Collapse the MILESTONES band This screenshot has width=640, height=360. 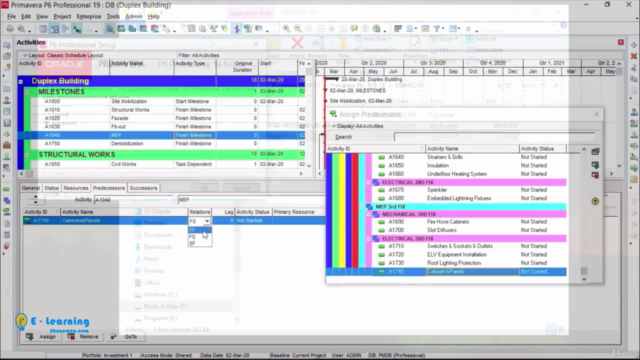point(27,92)
